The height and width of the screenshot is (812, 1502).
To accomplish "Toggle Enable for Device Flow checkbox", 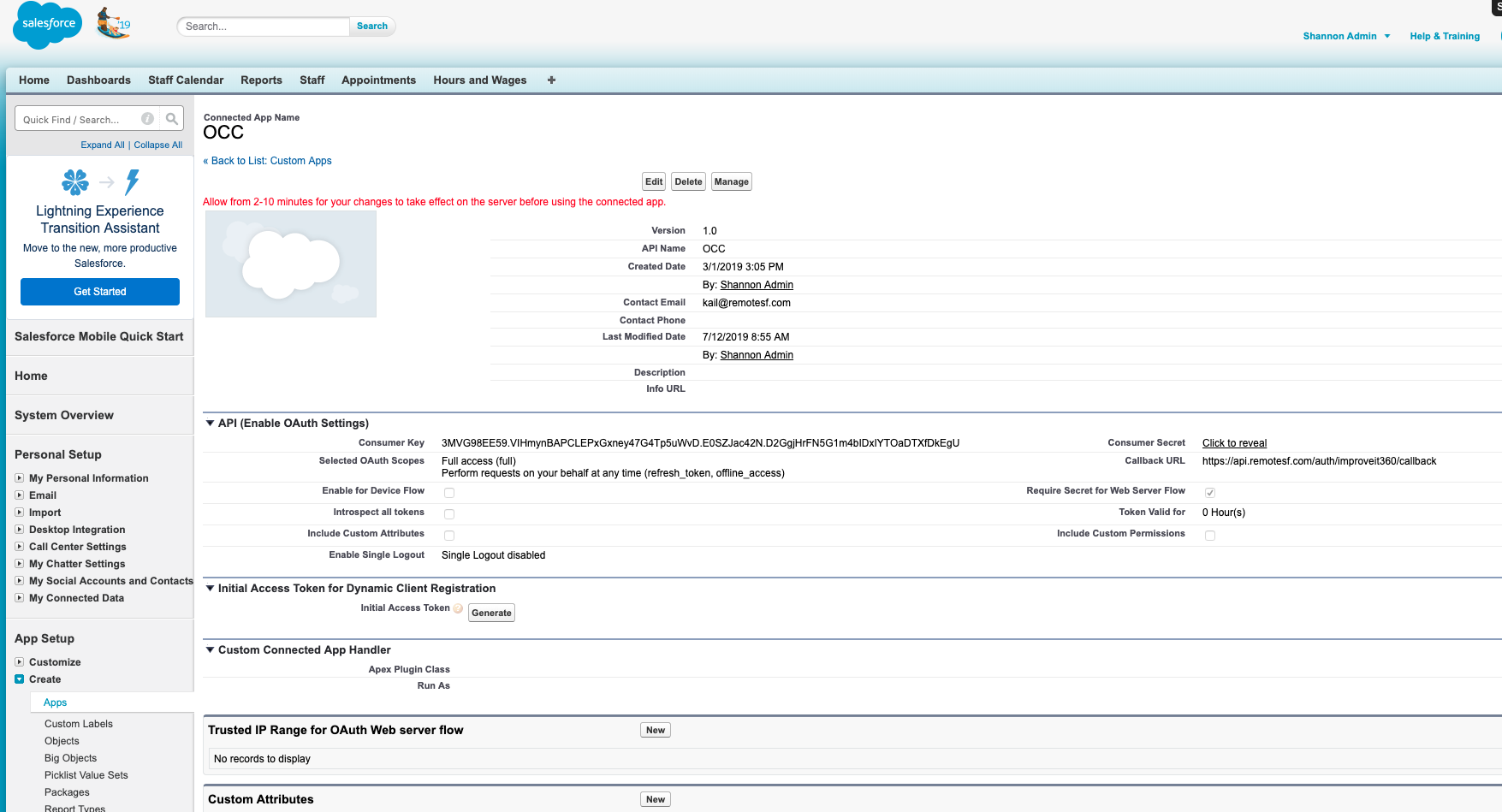I will [449, 492].
